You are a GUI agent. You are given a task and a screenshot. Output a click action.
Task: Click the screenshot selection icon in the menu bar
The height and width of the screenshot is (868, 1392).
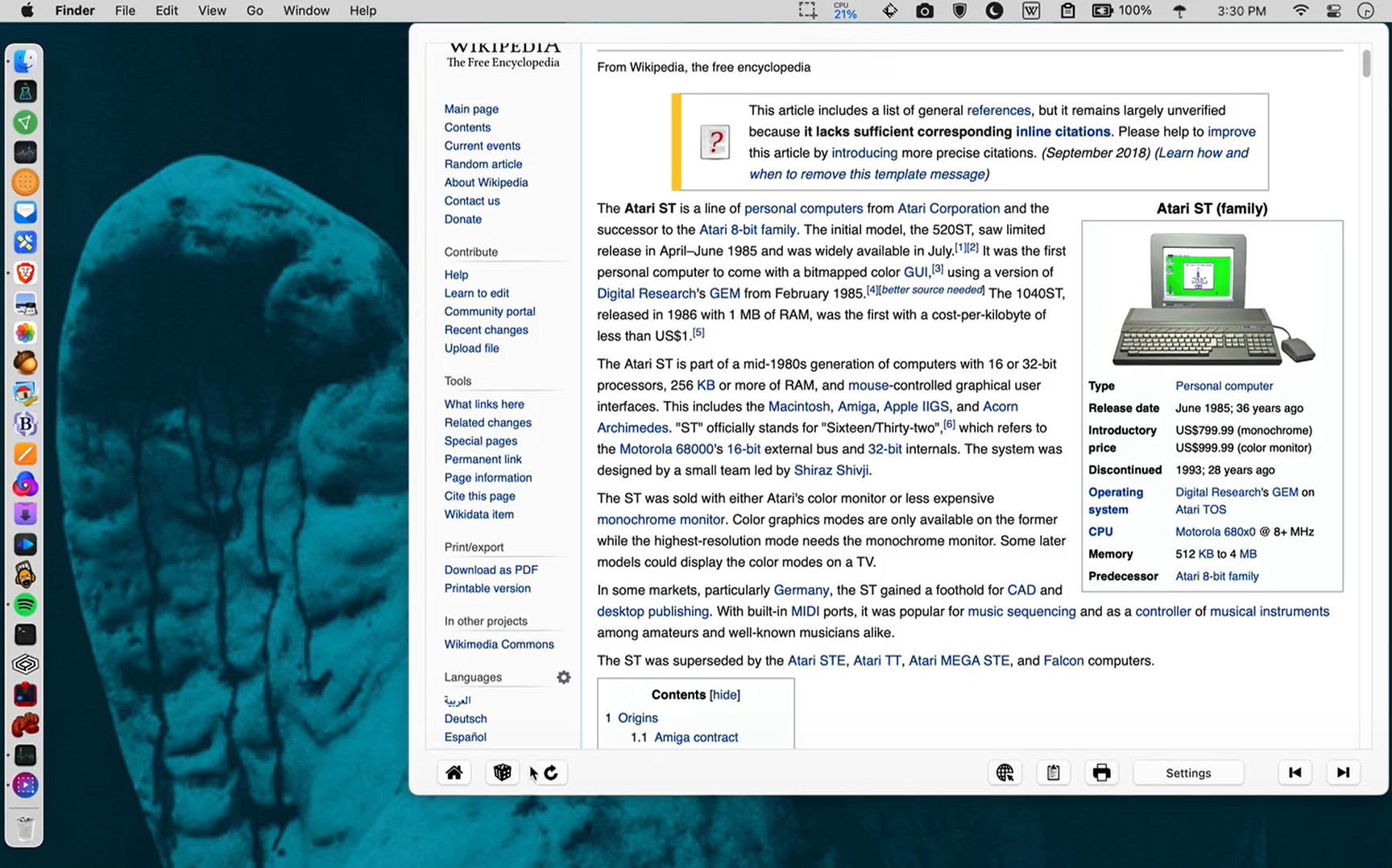807,10
